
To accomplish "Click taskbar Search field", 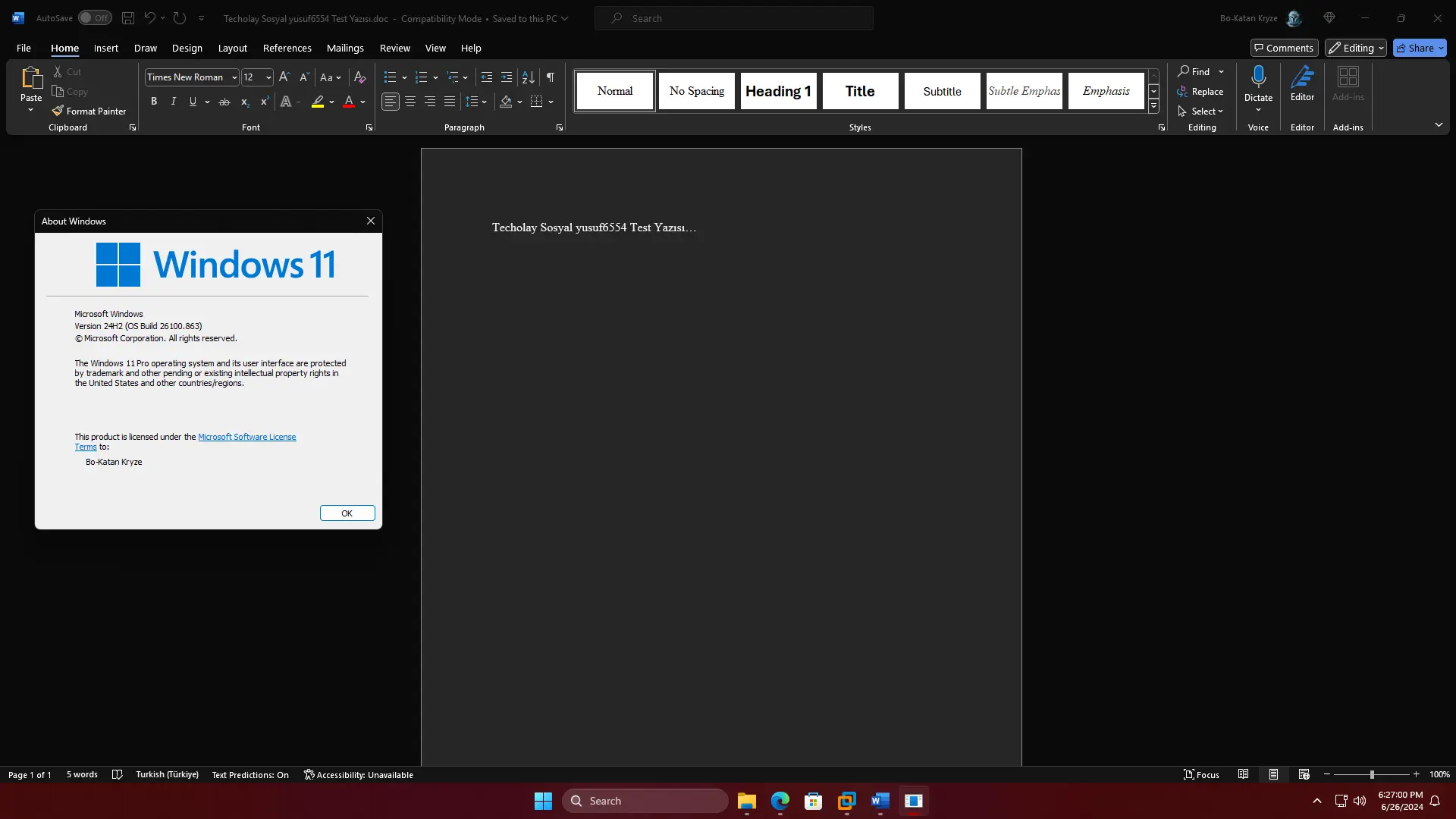I will point(645,801).
